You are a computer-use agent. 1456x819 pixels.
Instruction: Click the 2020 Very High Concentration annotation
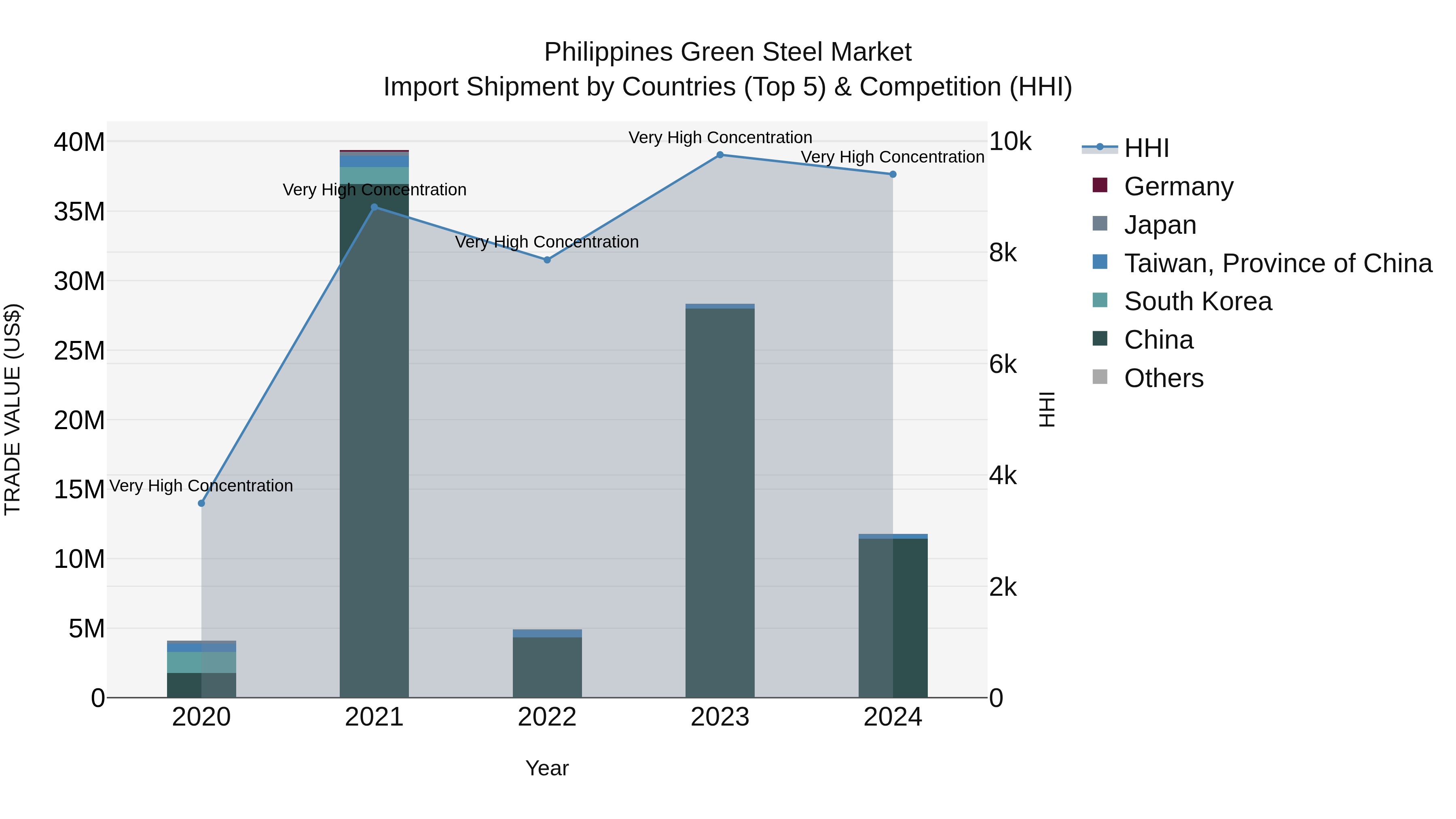pos(201,485)
